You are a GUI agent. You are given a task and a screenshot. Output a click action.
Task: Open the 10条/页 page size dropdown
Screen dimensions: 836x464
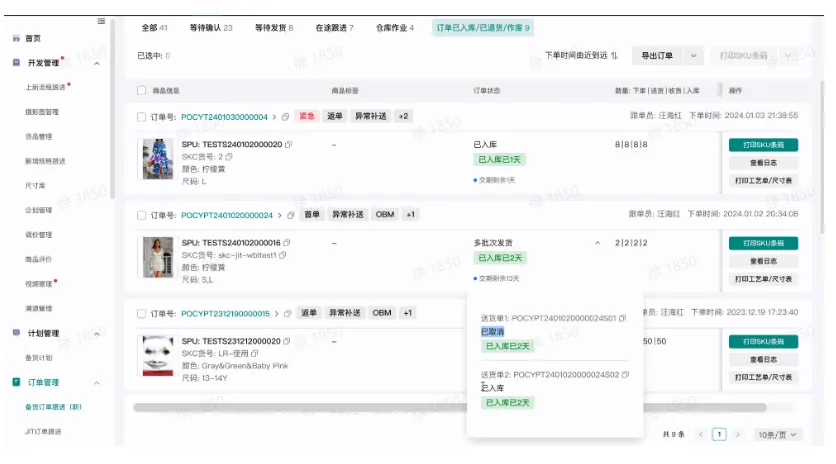777,435
